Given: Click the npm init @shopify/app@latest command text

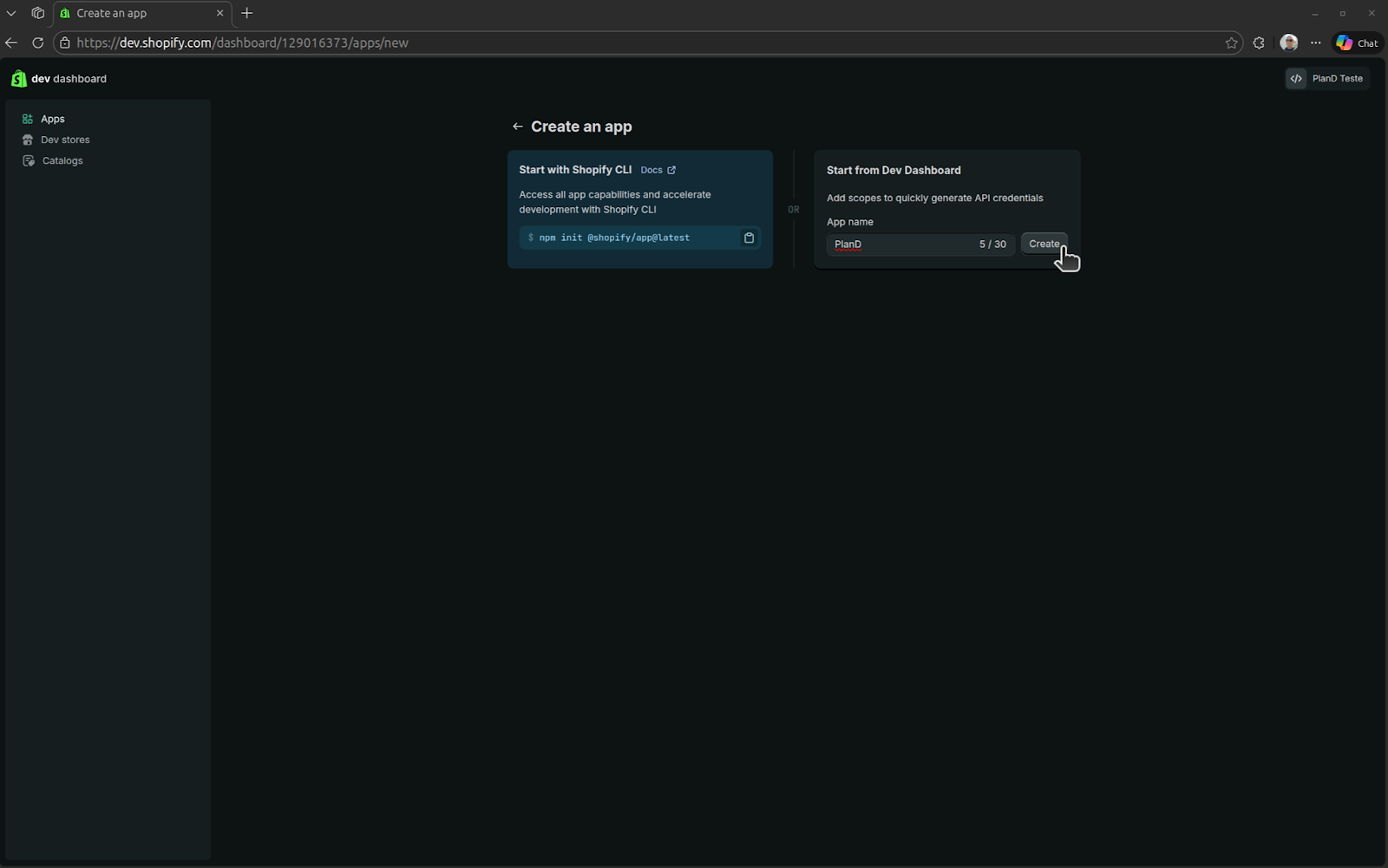Looking at the screenshot, I should coord(614,238).
